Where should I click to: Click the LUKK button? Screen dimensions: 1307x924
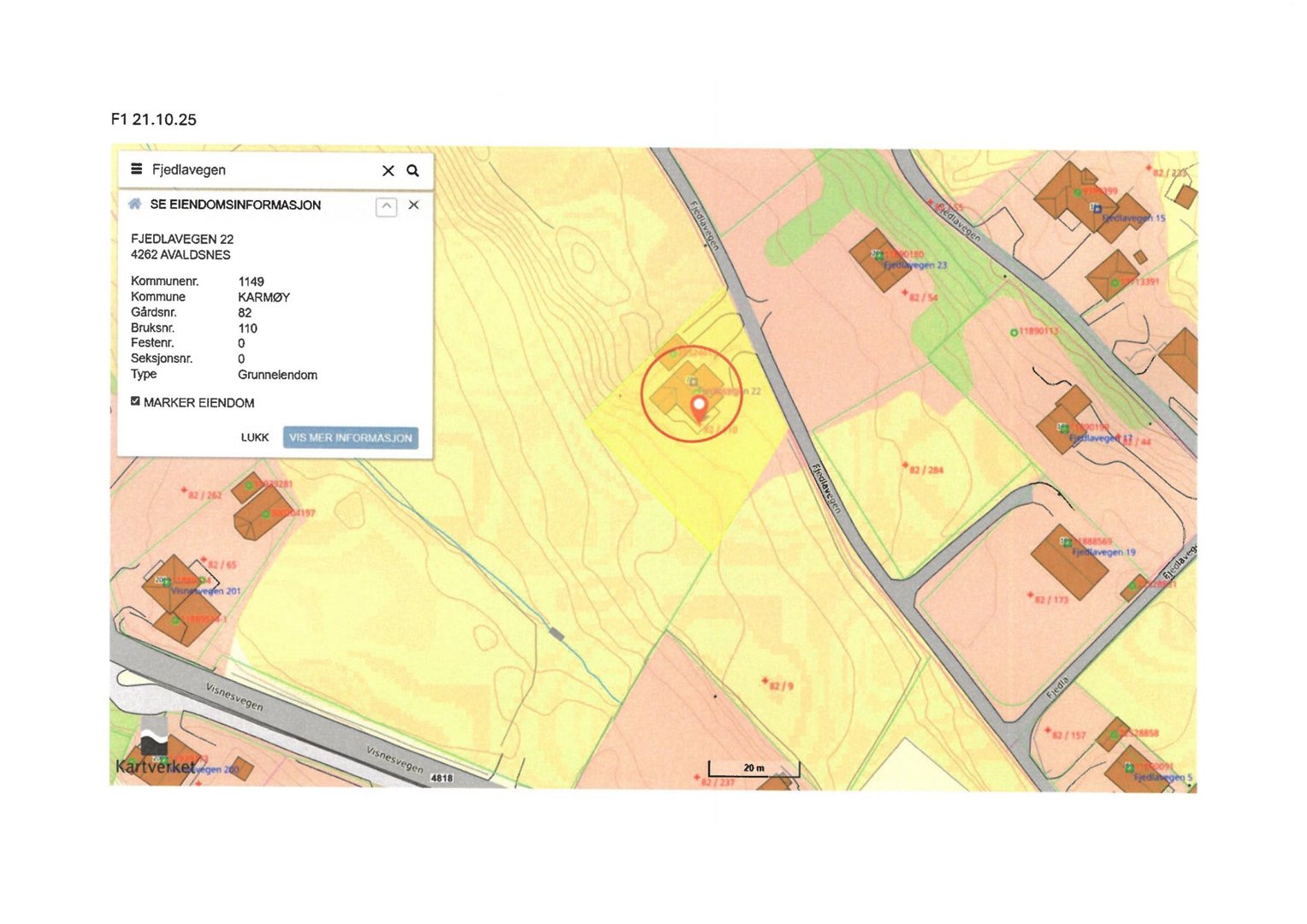point(255,437)
